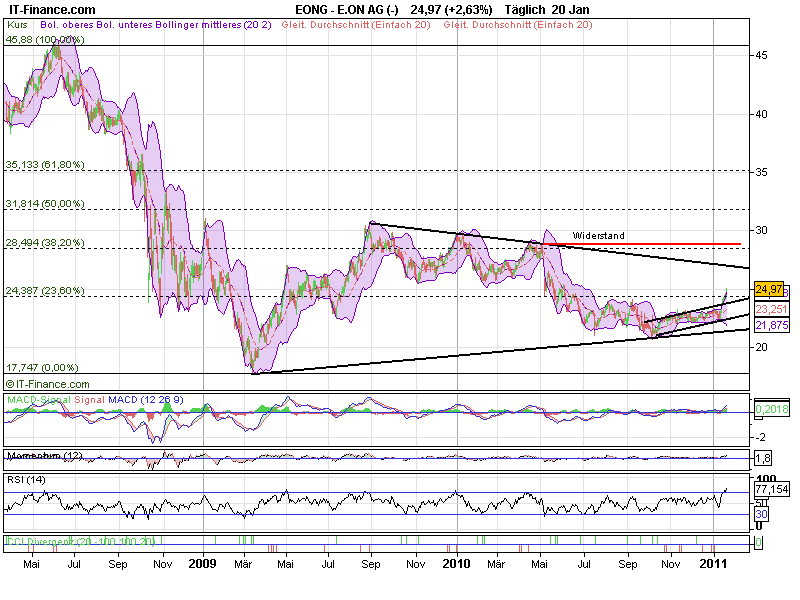Select the EONG - E.ON AG (-) symbol title
The width and height of the screenshot is (800, 600).
pos(346,10)
